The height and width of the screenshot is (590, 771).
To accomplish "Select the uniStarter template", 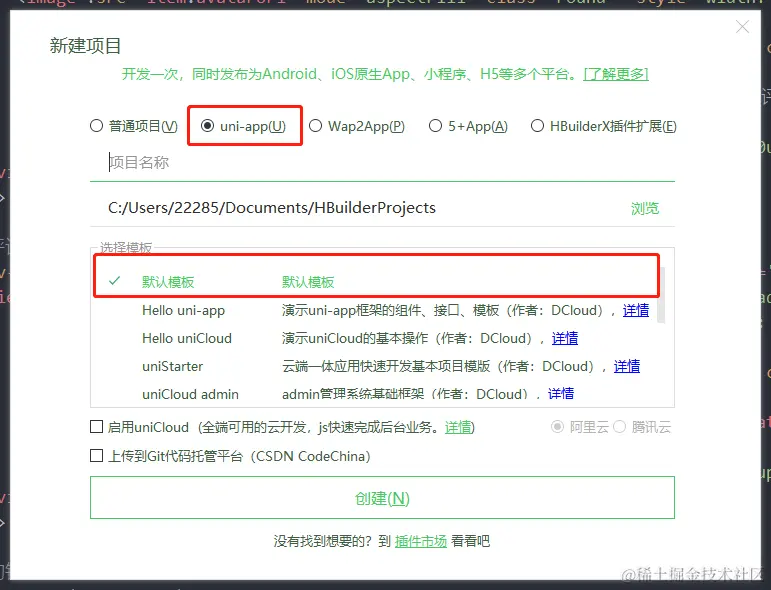I will click(x=173, y=367).
